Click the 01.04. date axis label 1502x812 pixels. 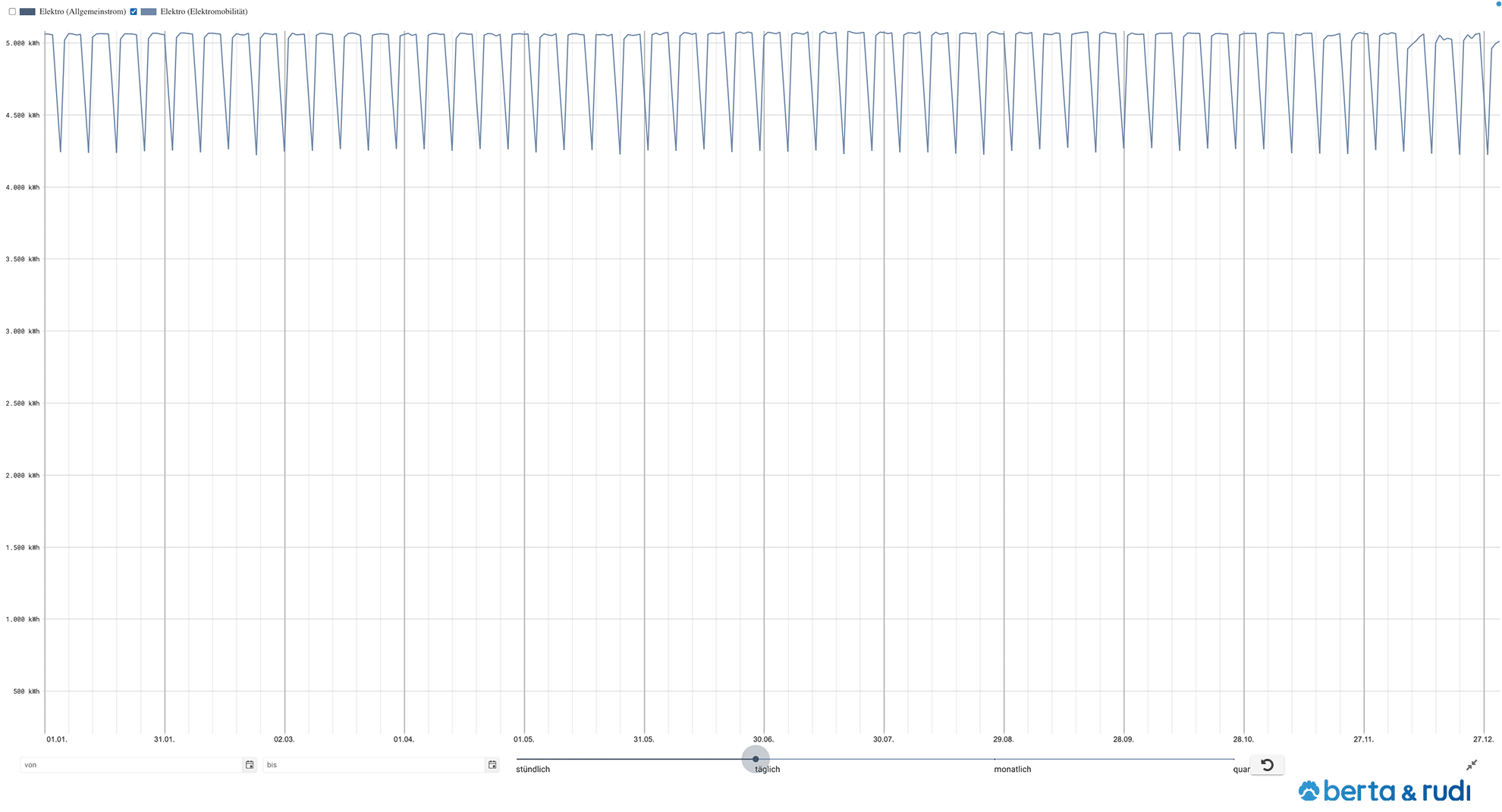[x=404, y=739]
